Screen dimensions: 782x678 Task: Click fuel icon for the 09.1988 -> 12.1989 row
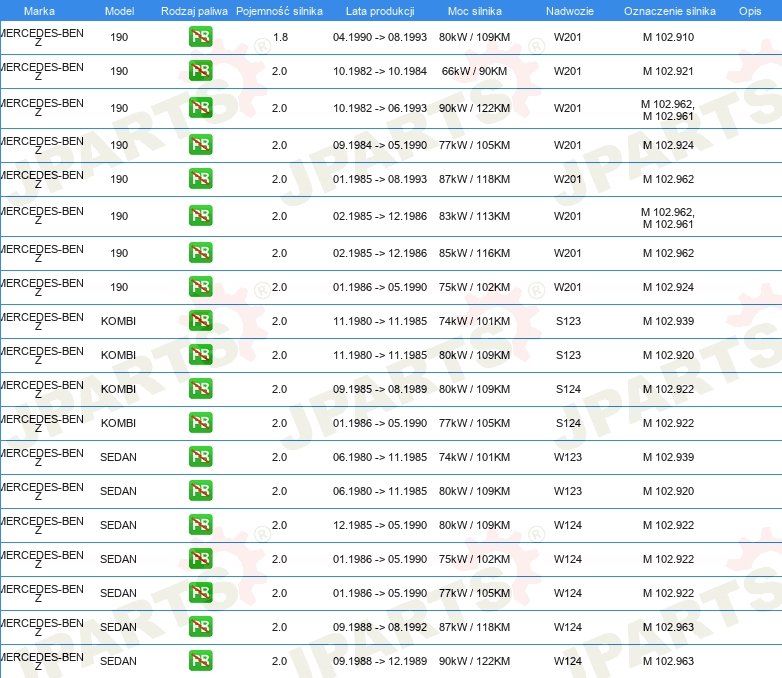click(200, 660)
